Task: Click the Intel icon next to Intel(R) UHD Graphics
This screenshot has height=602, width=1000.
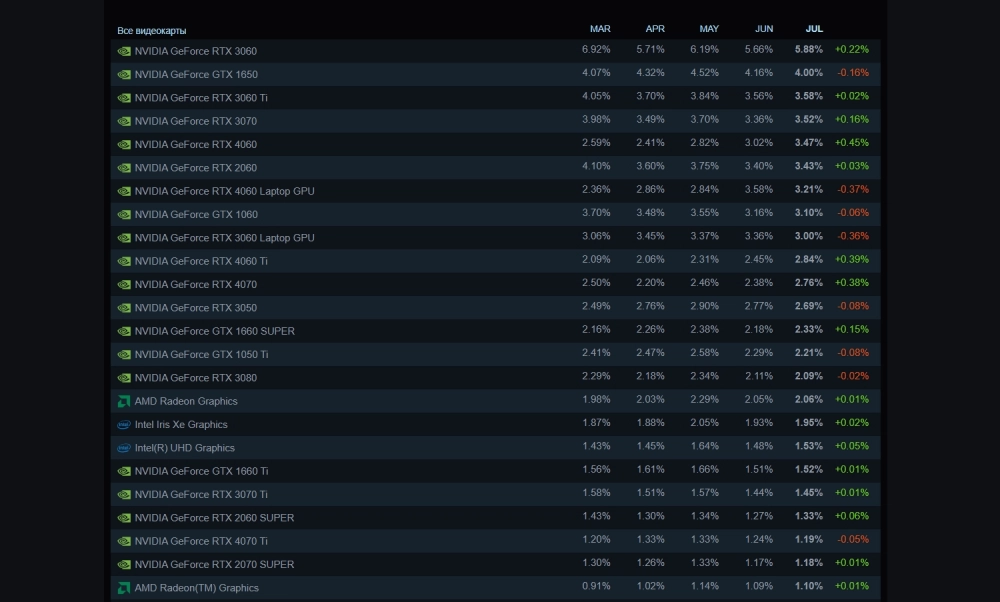Action: coord(124,448)
